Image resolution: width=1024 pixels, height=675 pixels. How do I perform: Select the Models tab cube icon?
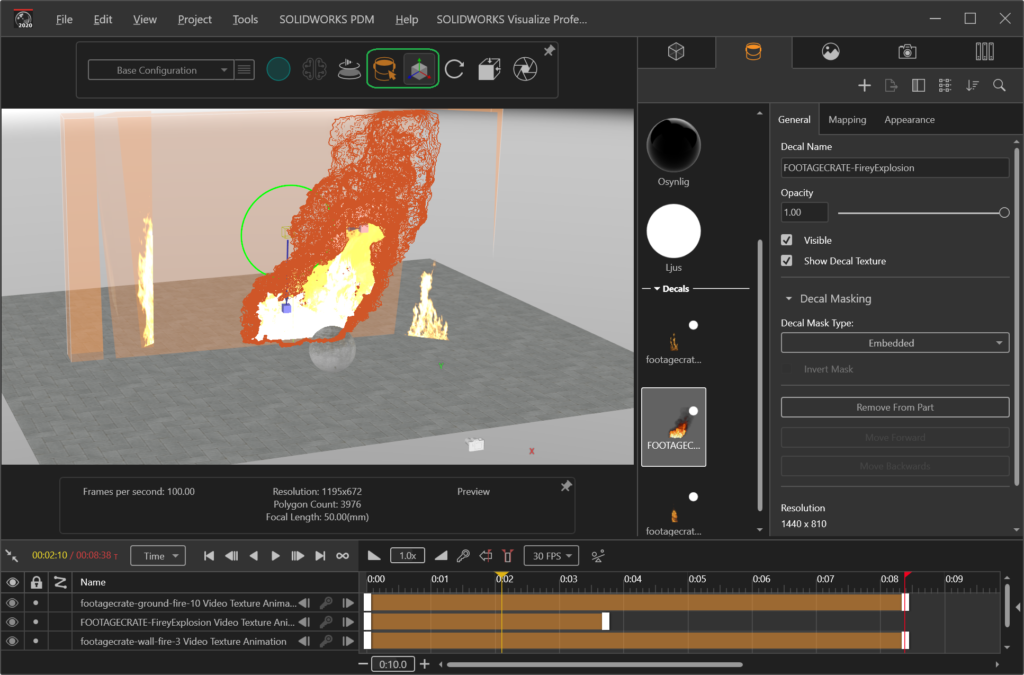pos(676,52)
